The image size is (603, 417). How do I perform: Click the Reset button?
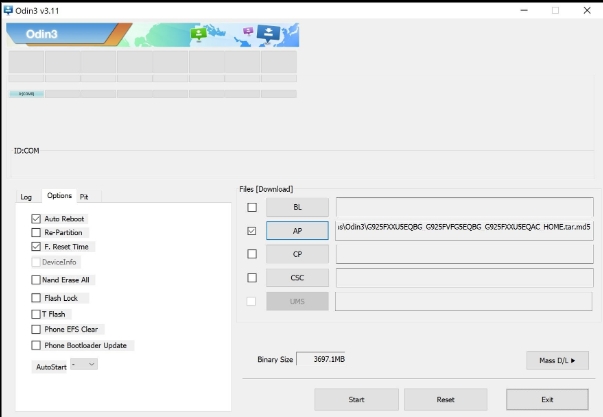[446, 400]
